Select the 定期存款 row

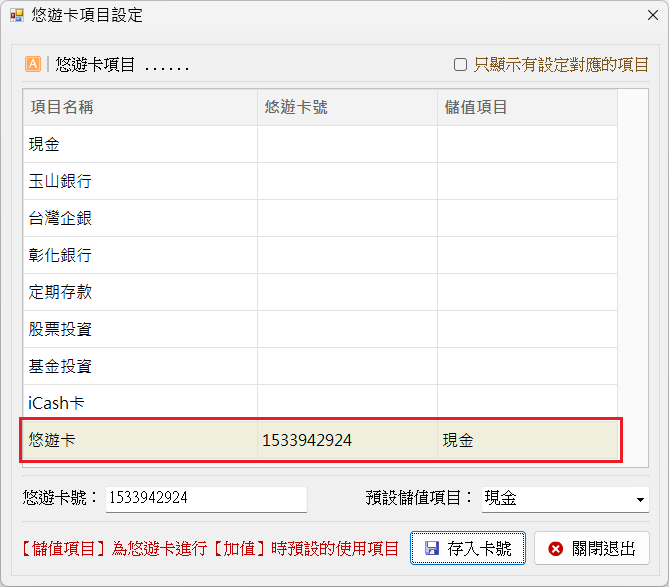pyautogui.click(x=320, y=292)
